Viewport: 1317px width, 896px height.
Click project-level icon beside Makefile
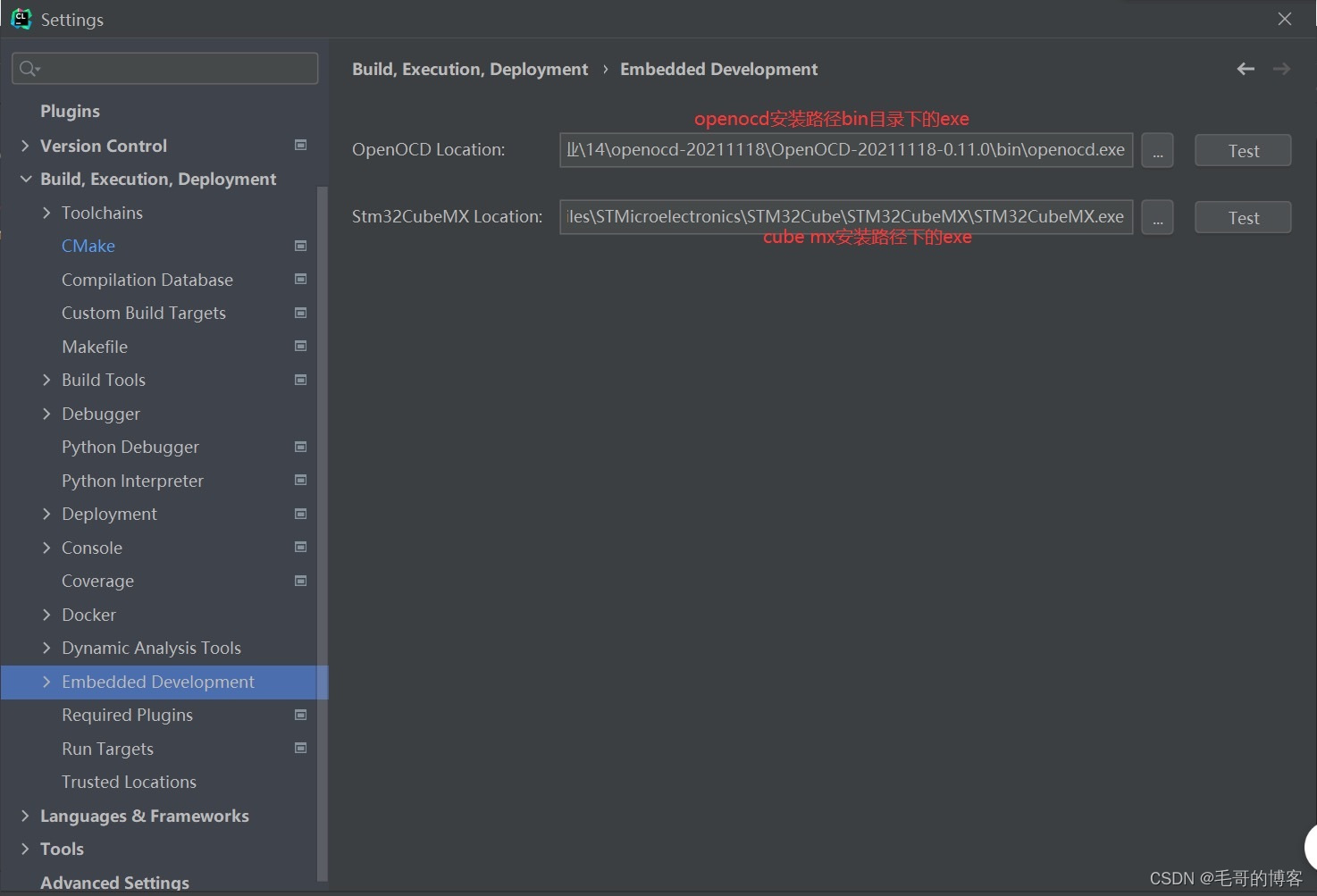point(301,346)
